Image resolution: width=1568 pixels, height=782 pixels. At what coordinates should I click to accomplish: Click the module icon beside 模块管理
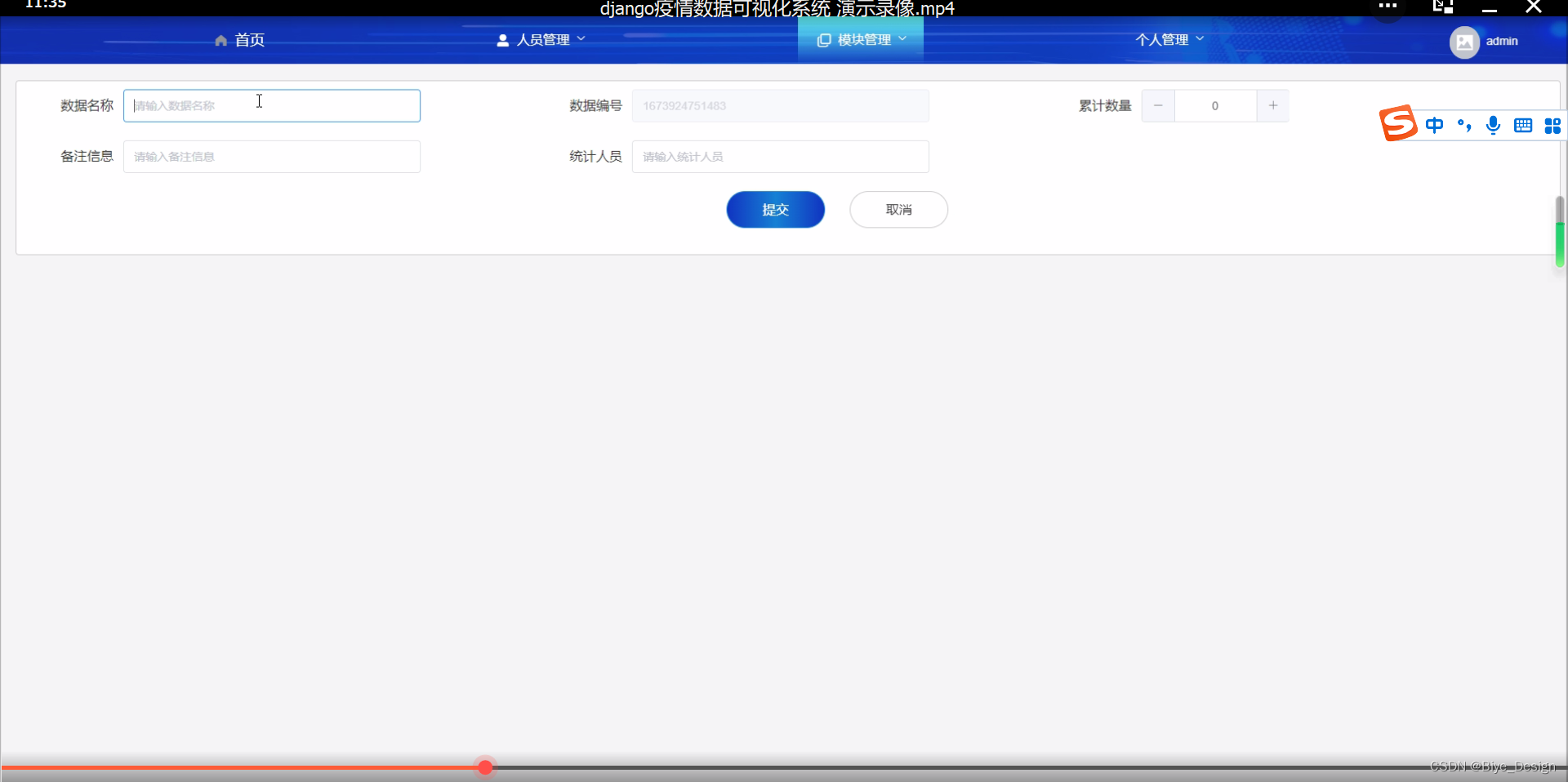[824, 40]
